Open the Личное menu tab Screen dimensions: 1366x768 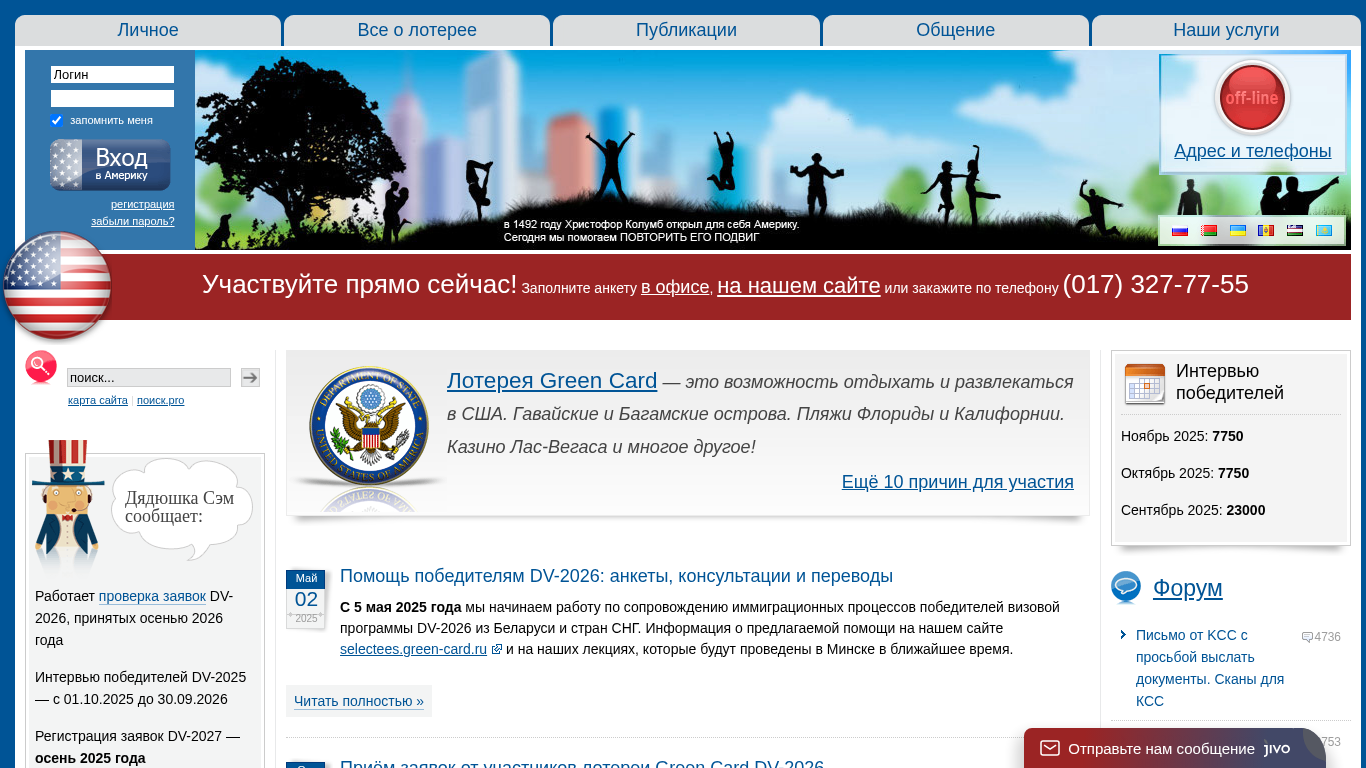pos(148,30)
